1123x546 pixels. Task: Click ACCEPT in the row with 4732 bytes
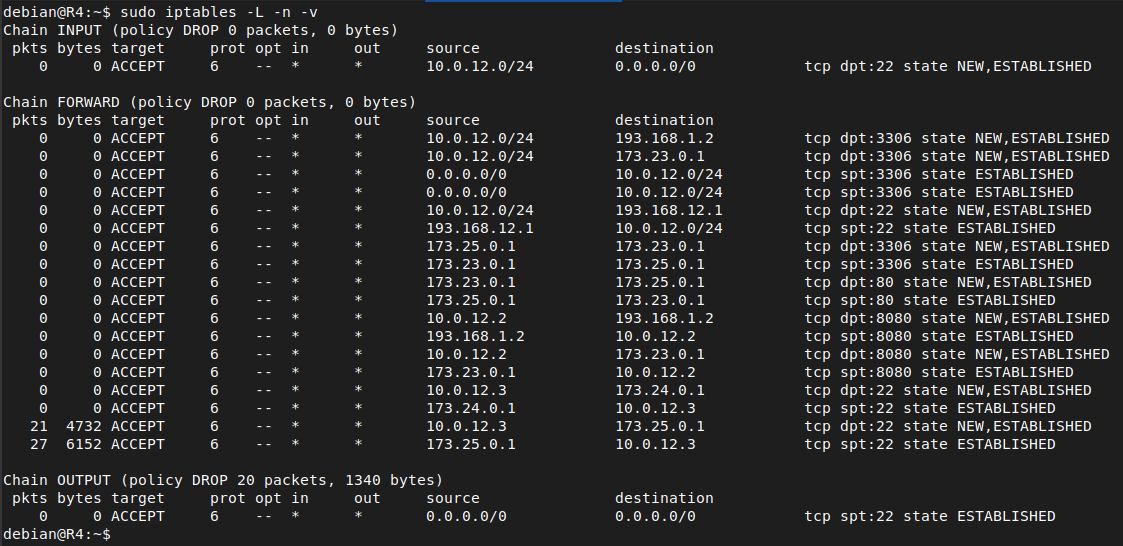pos(138,426)
